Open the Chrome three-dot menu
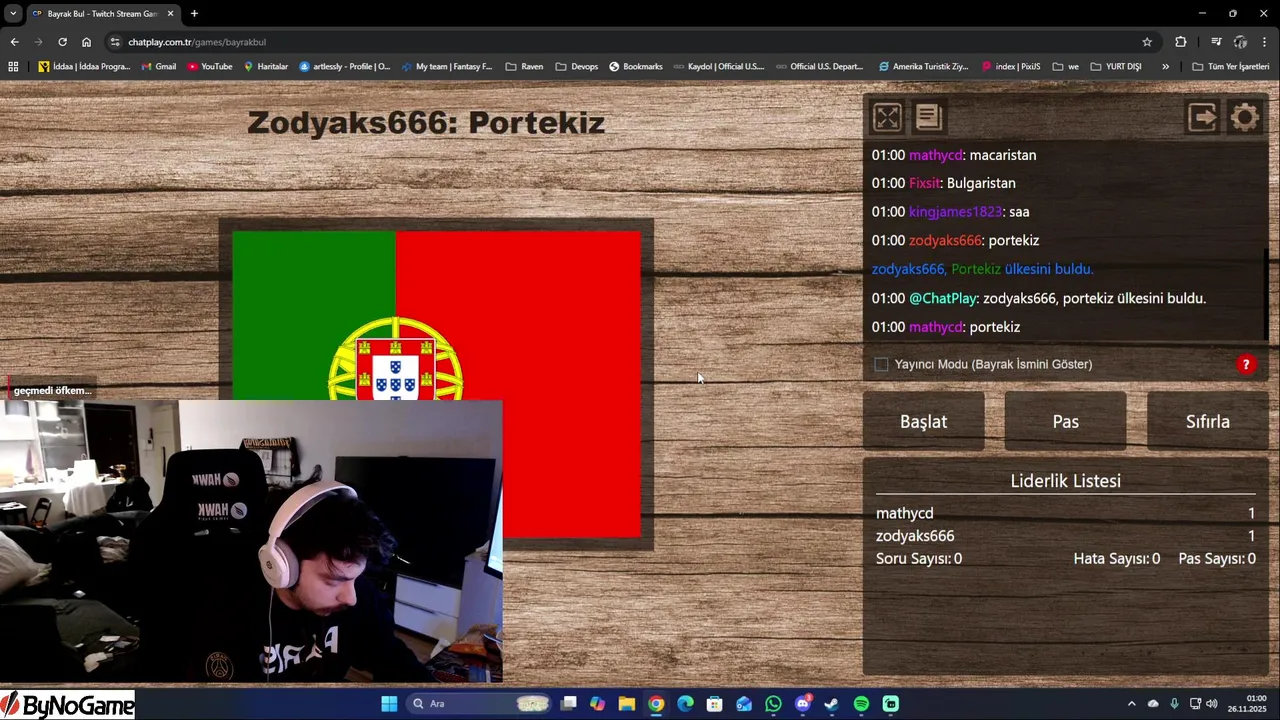Image resolution: width=1280 pixels, height=720 pixels. pos(1265,42)
